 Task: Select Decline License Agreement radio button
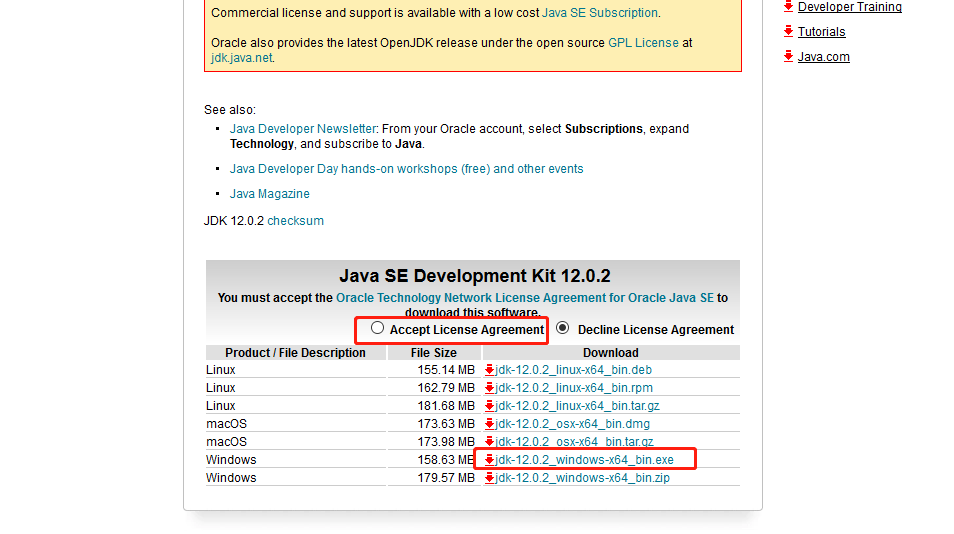(x=563, y=328)
